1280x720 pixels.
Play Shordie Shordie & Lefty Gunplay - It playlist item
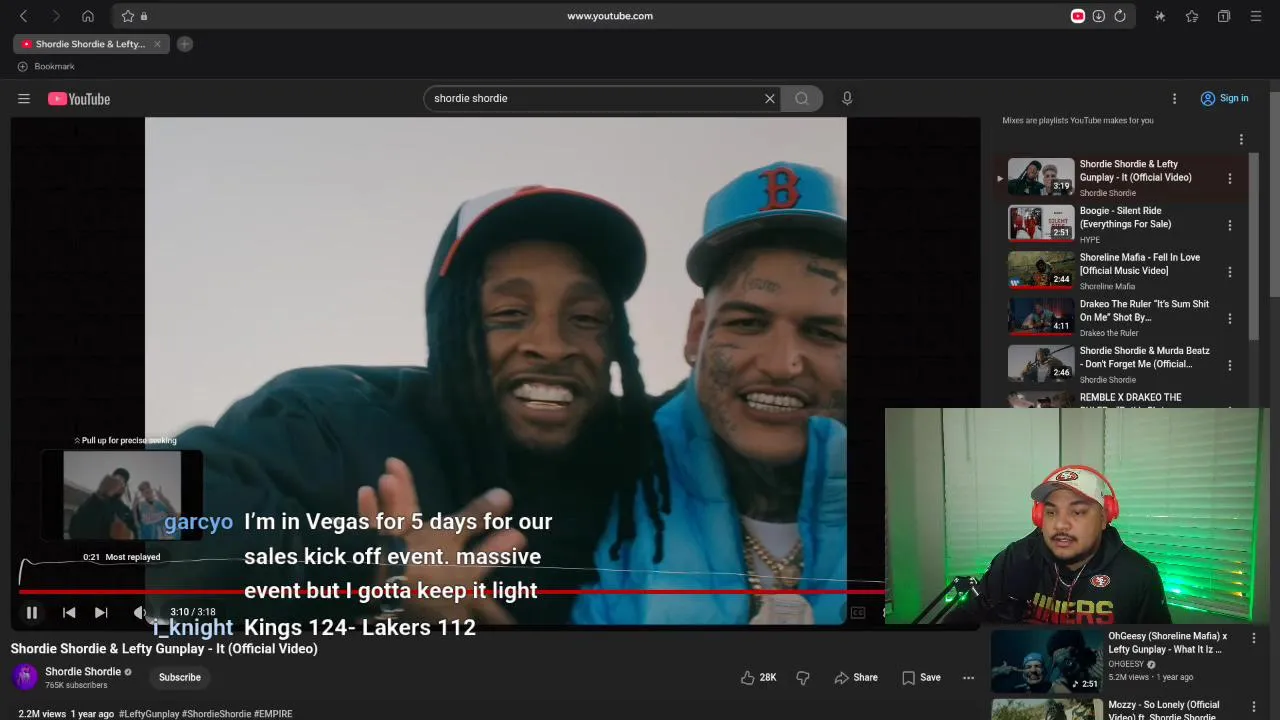pyautogui.click(x=1118, y=177)
